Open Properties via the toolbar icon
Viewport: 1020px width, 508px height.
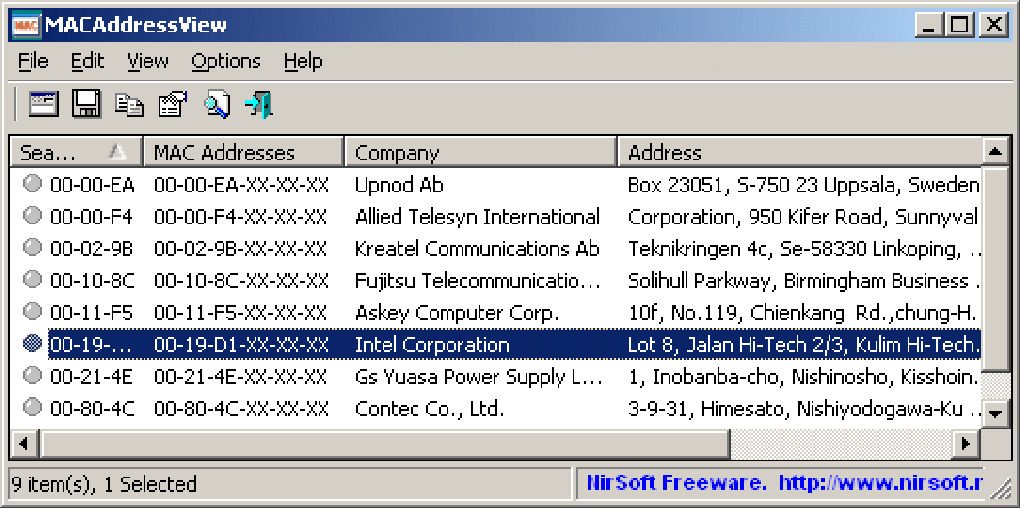(172, 104)
